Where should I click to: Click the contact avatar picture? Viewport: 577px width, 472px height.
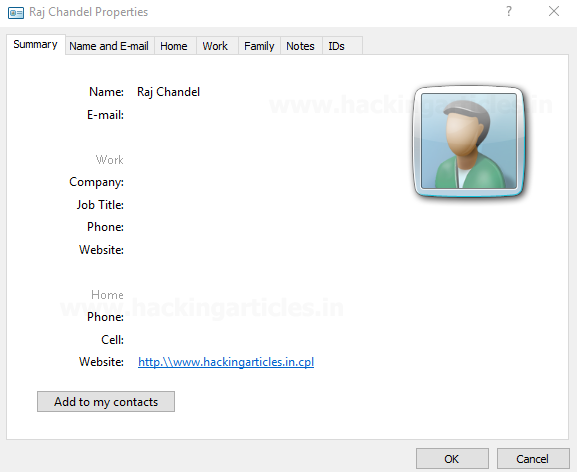469,141
